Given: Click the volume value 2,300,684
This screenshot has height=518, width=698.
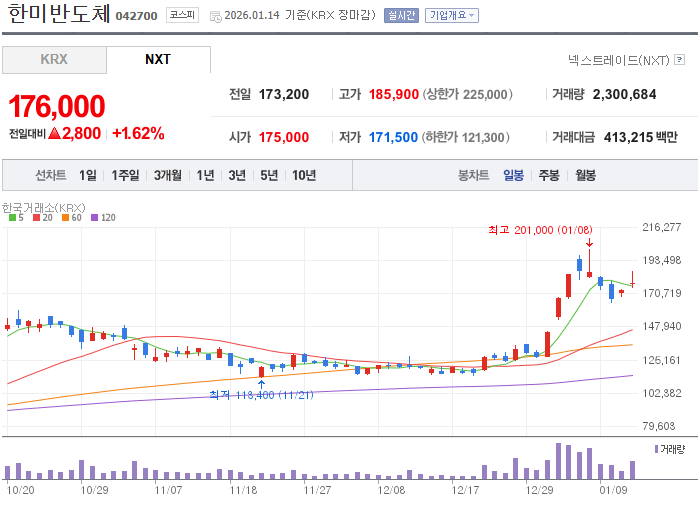Looking at the screenshot, I should [624, 94].
